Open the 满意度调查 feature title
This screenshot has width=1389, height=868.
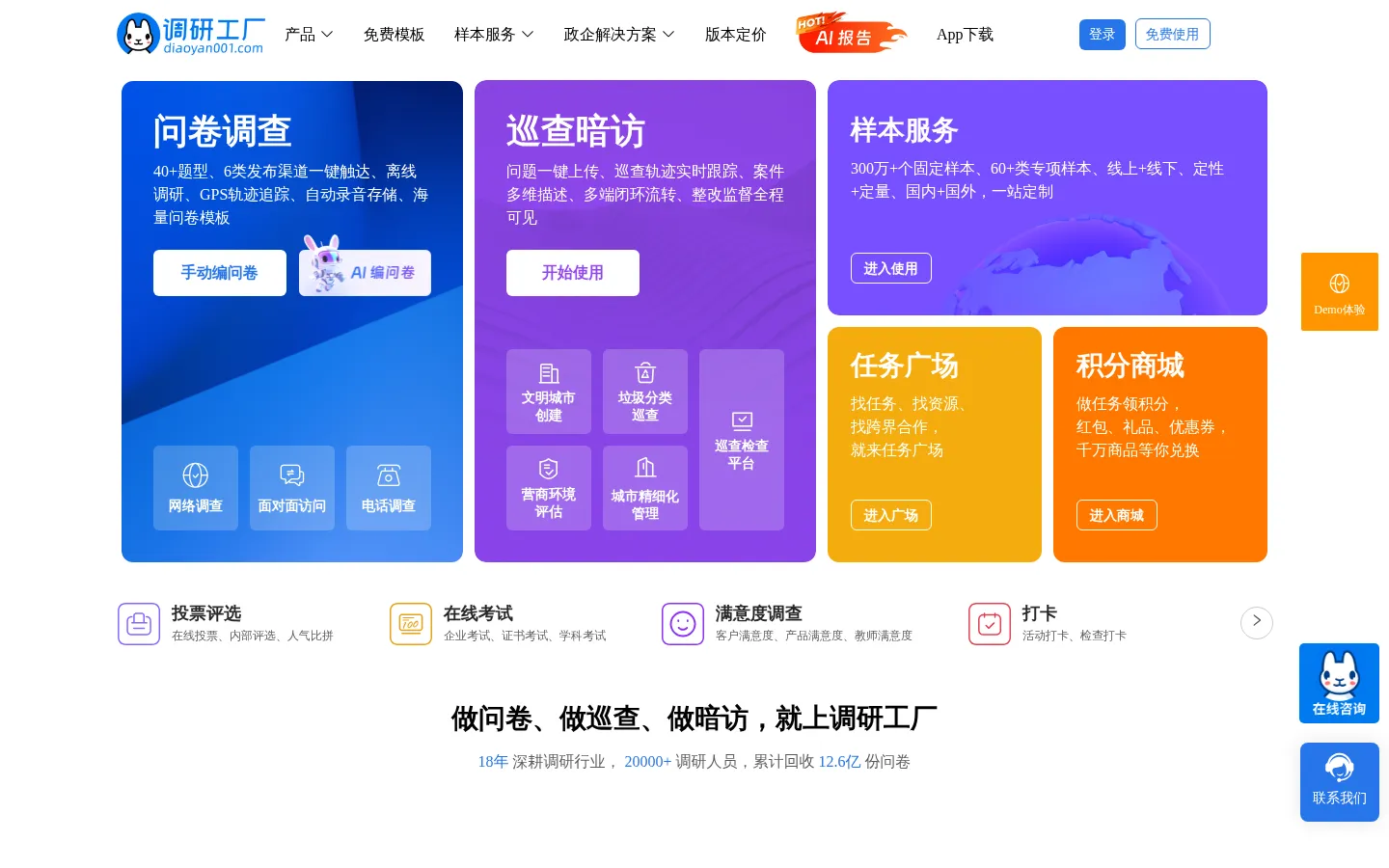pos(759,613)
